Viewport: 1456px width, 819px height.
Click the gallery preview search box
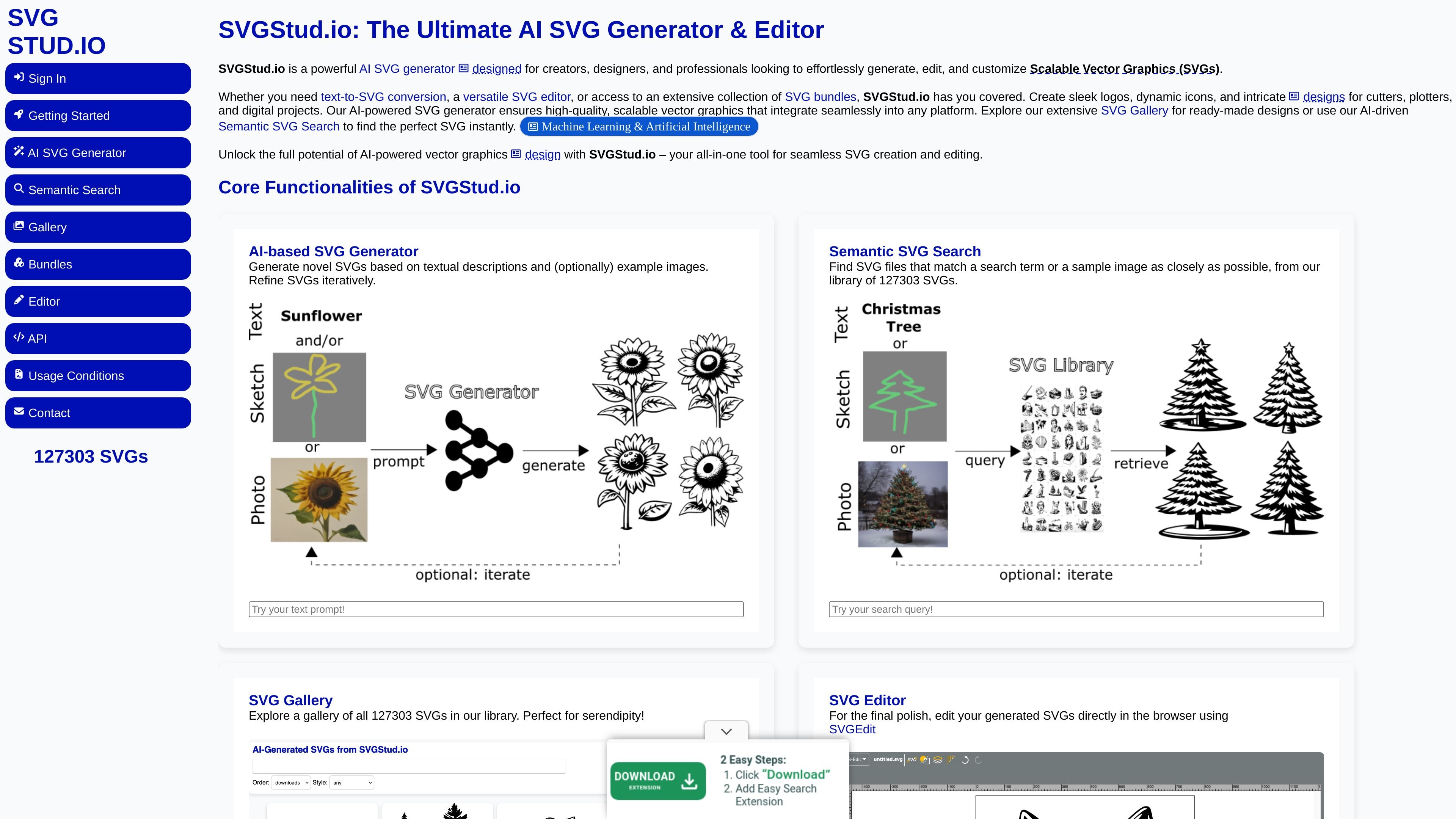click(409, 766)
